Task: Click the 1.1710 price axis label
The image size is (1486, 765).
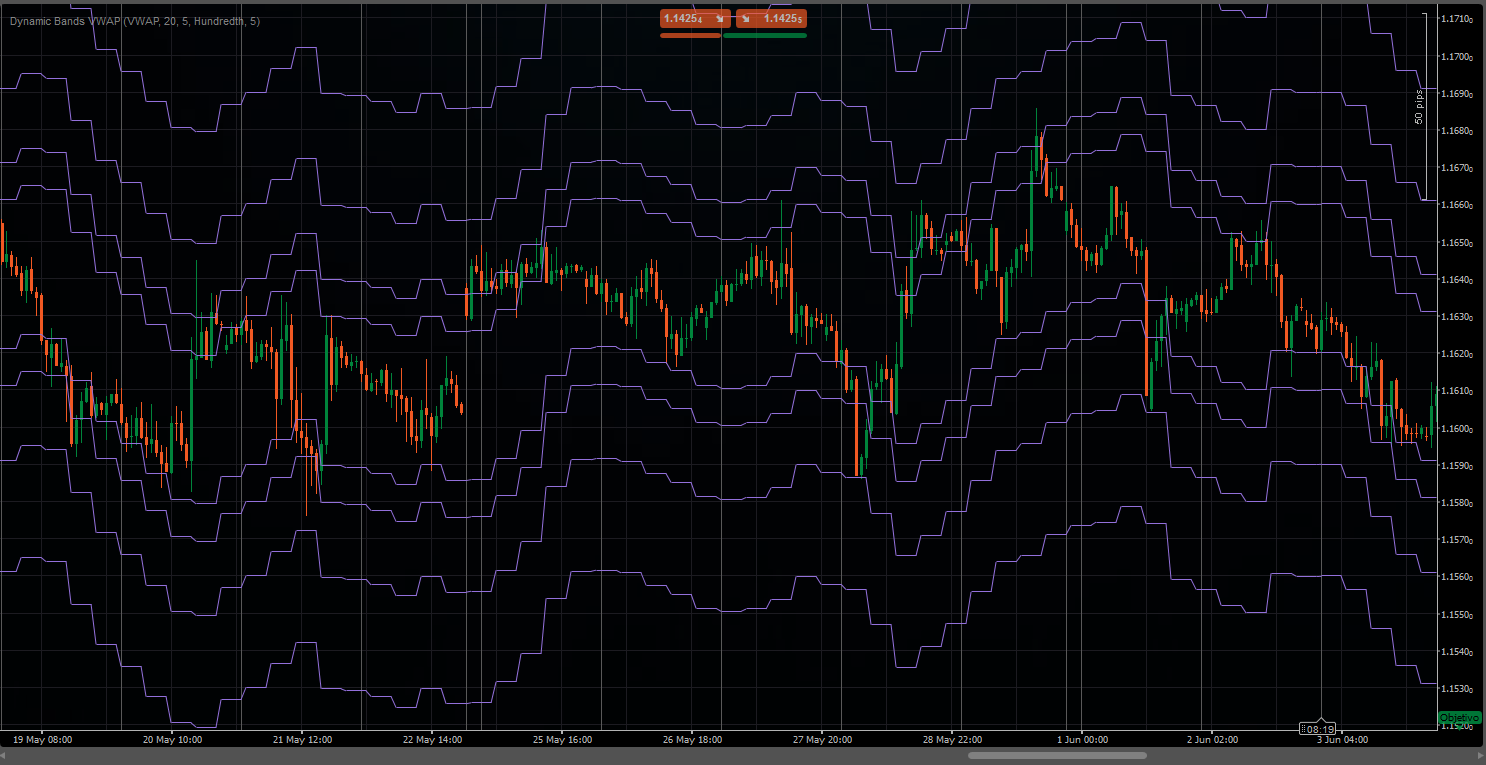Action: click(x=1457, y=19)
